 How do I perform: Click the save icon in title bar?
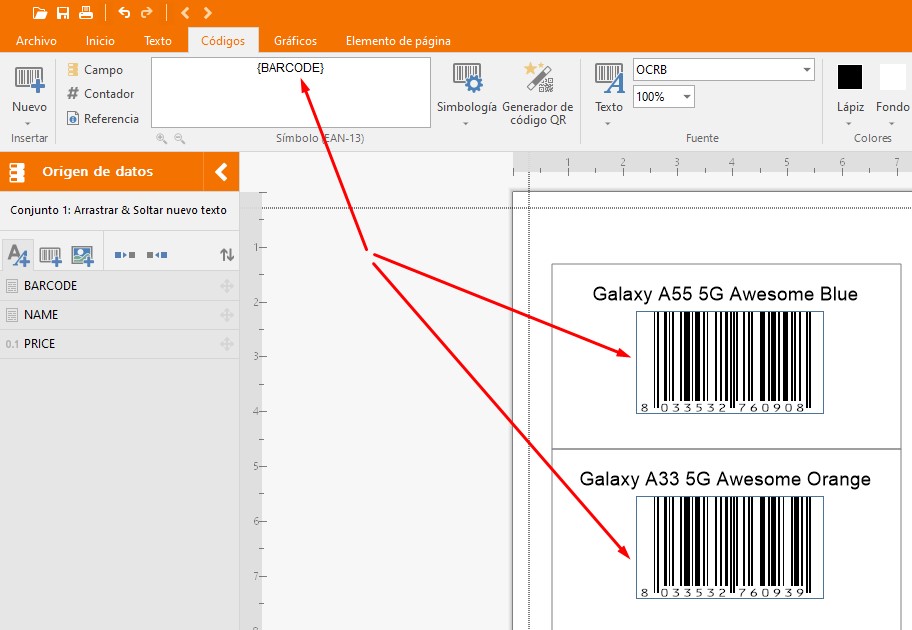63,13
